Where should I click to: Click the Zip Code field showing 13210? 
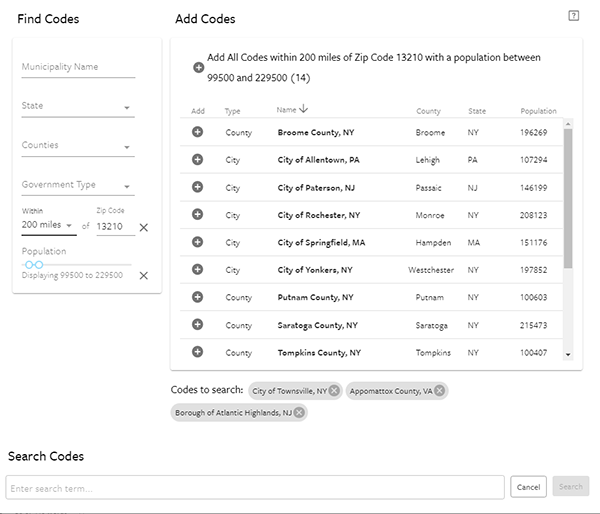click(x=116, y=227)
